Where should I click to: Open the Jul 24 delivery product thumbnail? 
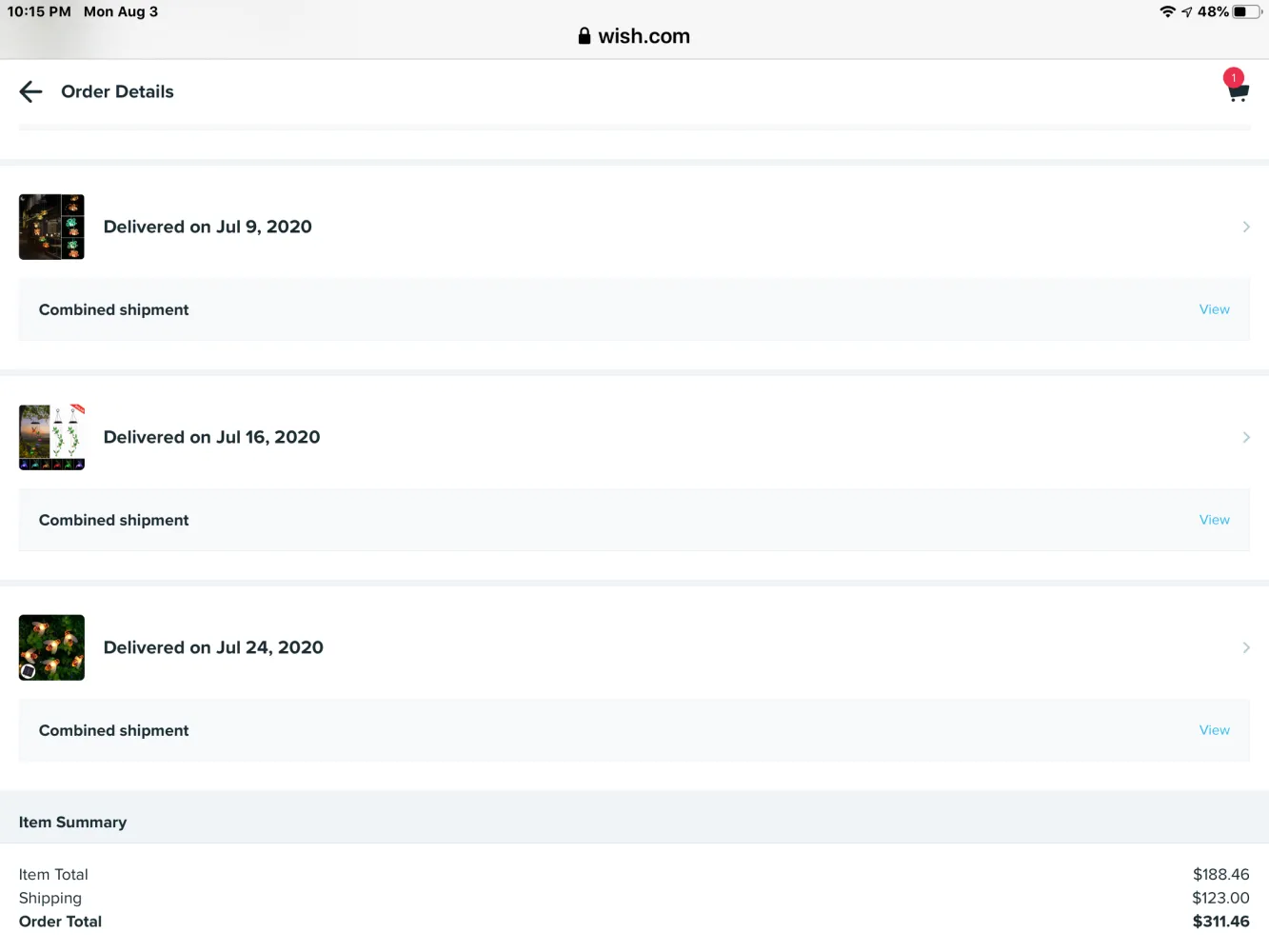(x=51, y=647)
